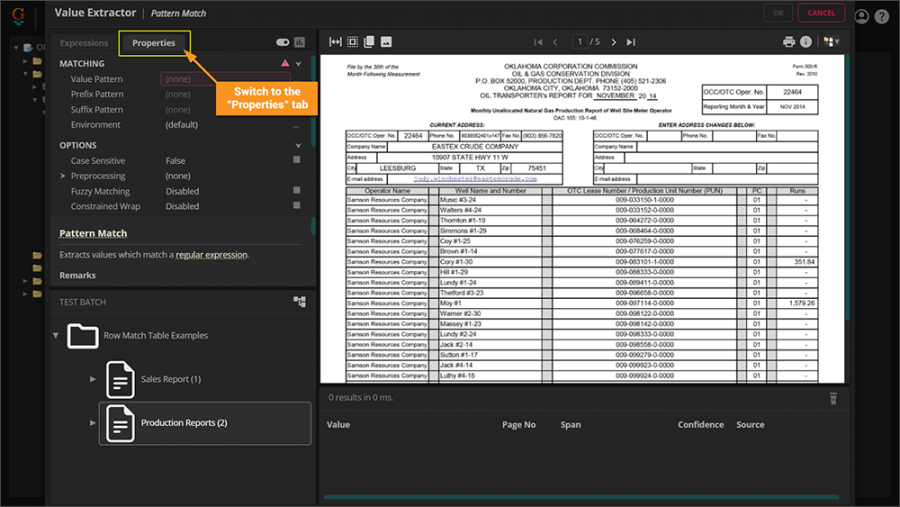
Task: Open the help question mark icon
Action: [x=881, y=16]
